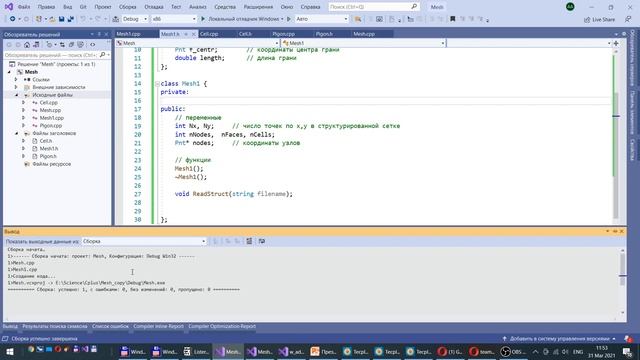The width and height of the screenshot is (640, 360).
Task: Click the Chrome icon on the taskbar
Action: [31, 349]
